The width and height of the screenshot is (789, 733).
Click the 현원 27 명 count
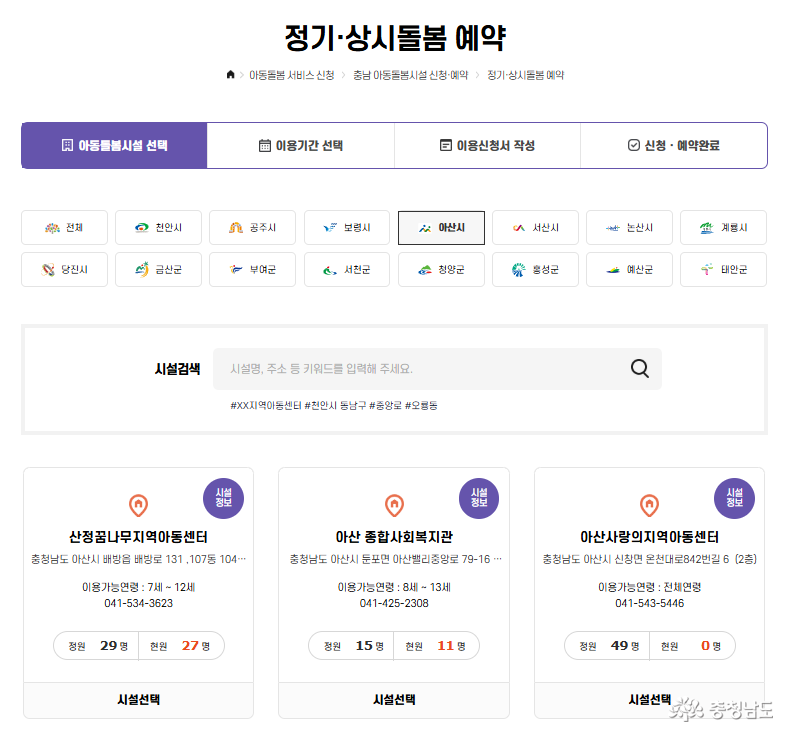pos(180,646)
